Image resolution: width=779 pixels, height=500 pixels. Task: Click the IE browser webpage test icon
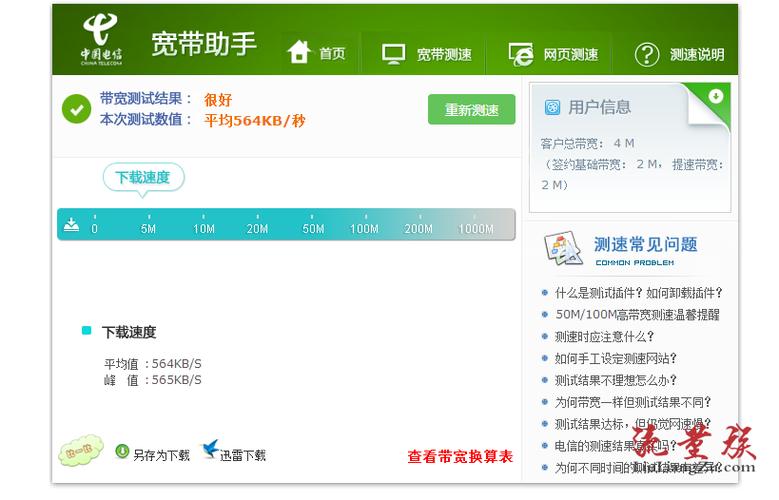521,54
